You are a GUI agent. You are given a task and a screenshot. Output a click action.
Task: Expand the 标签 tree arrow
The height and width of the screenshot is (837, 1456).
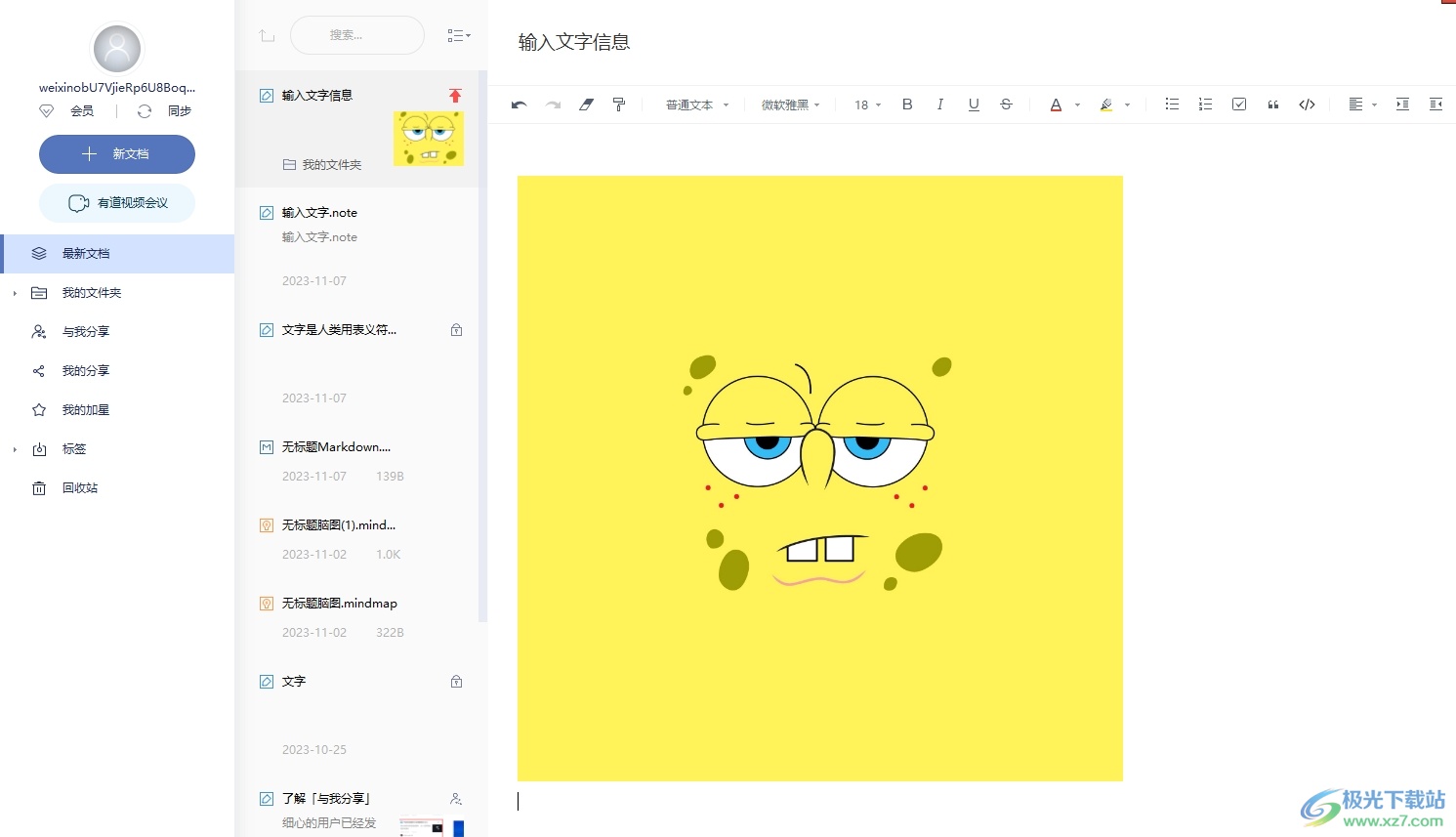(15, 449)
